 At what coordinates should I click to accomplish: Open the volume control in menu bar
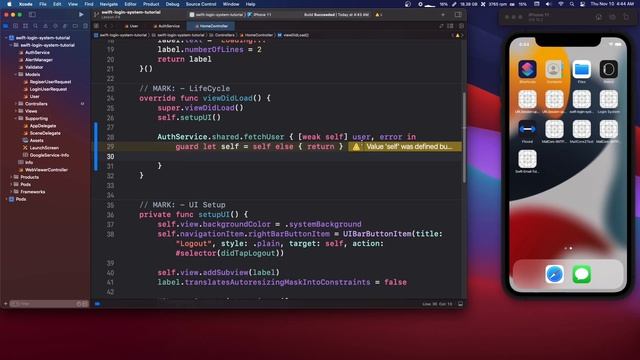click(549, 4)
